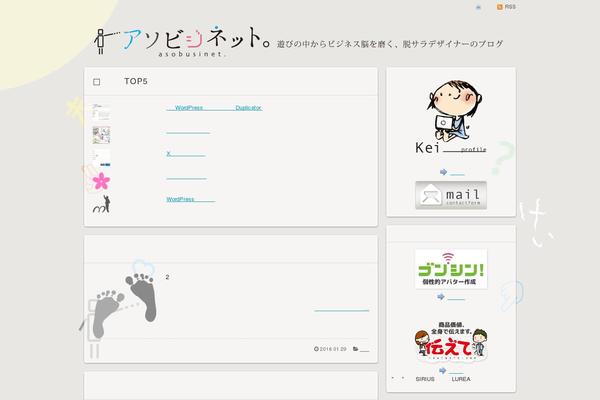Open the 伝えて banner

[x=451, y=342]
